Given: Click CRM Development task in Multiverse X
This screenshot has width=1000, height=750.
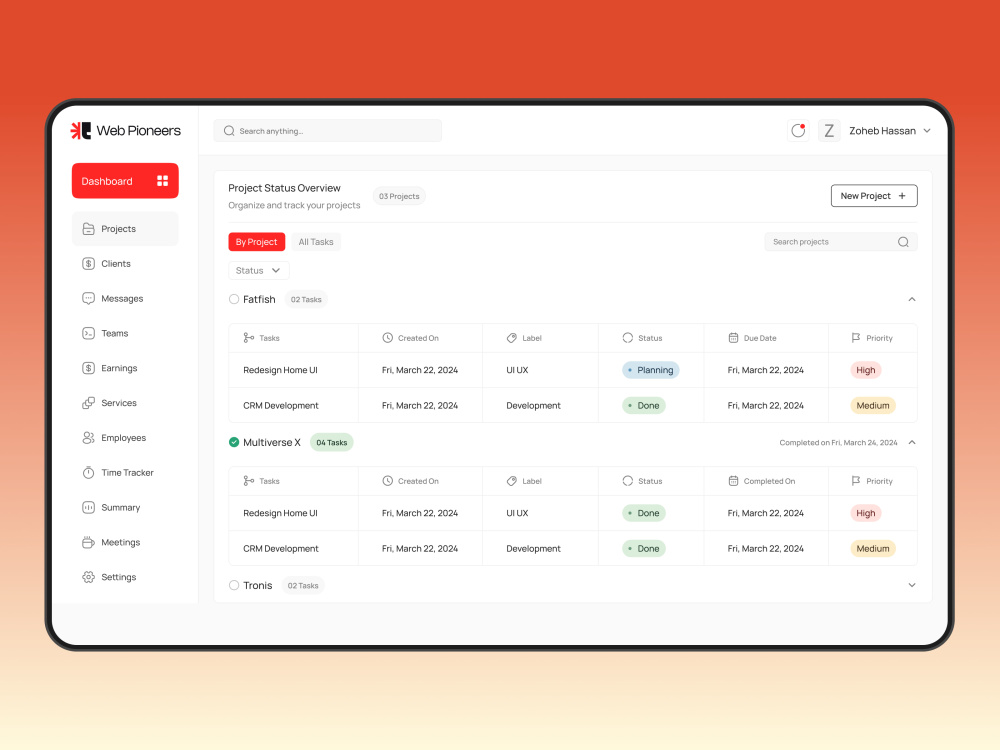Looking at the screenshot, I should 281,548.
